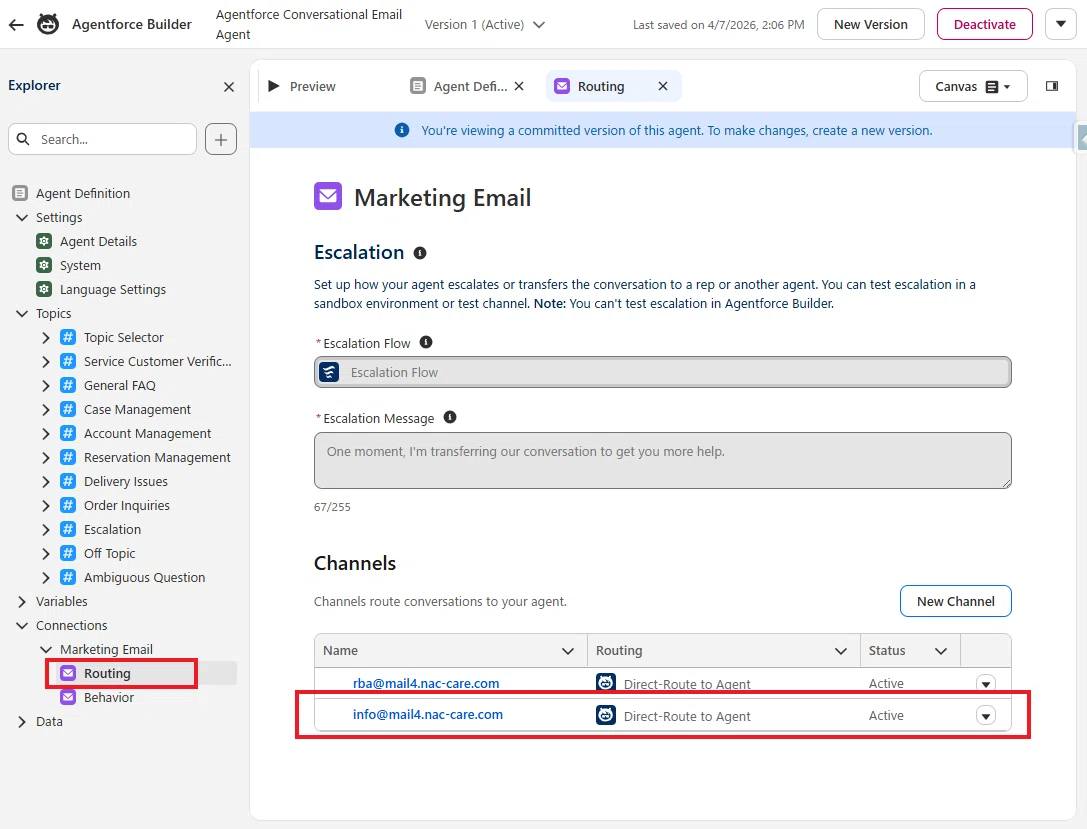Click the info icon next to Escalation heading
This screenshot has width=1087, height=829.
pyautogui.click(x=420, y=253)
